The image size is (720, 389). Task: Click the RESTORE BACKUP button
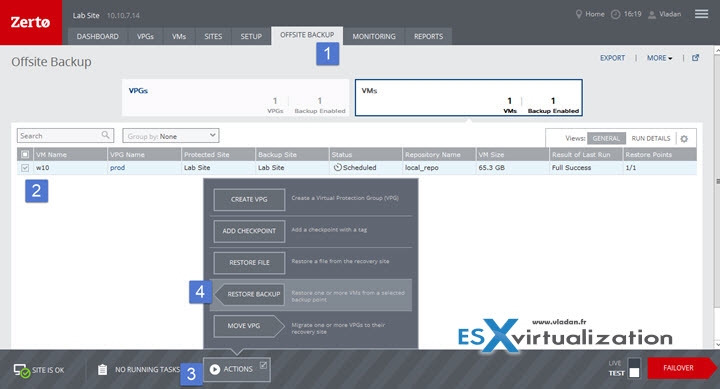pyautogui.click(x=250, y=294)
